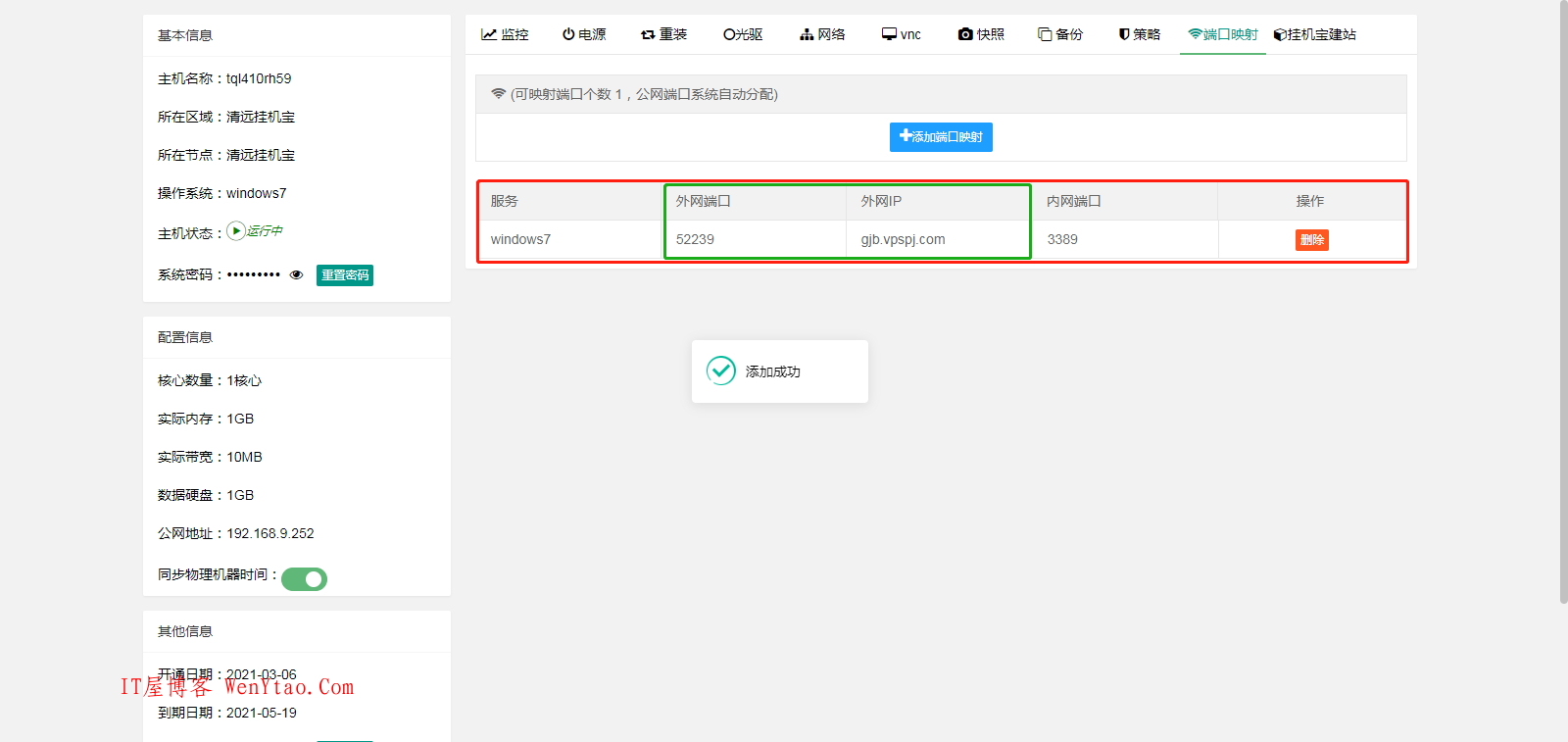The width and height of the screenshot is (1568, 742).
Task: Click the masked system password dots
Action: 254,274
